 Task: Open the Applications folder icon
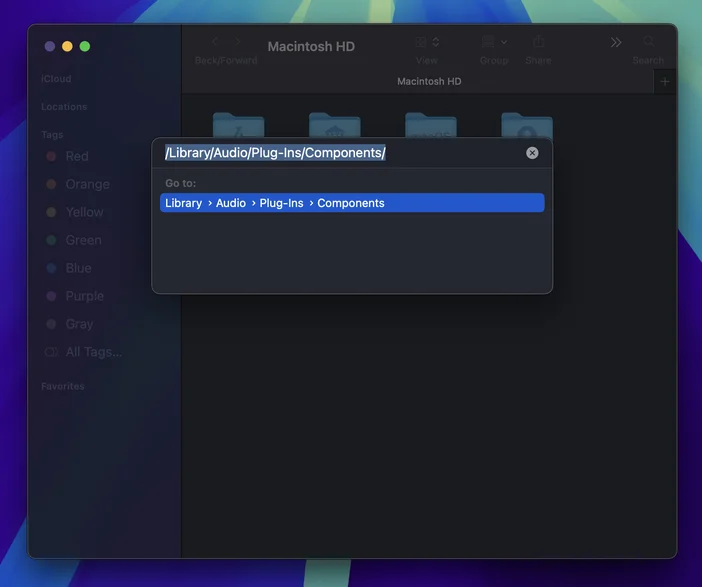coord(239,124)
